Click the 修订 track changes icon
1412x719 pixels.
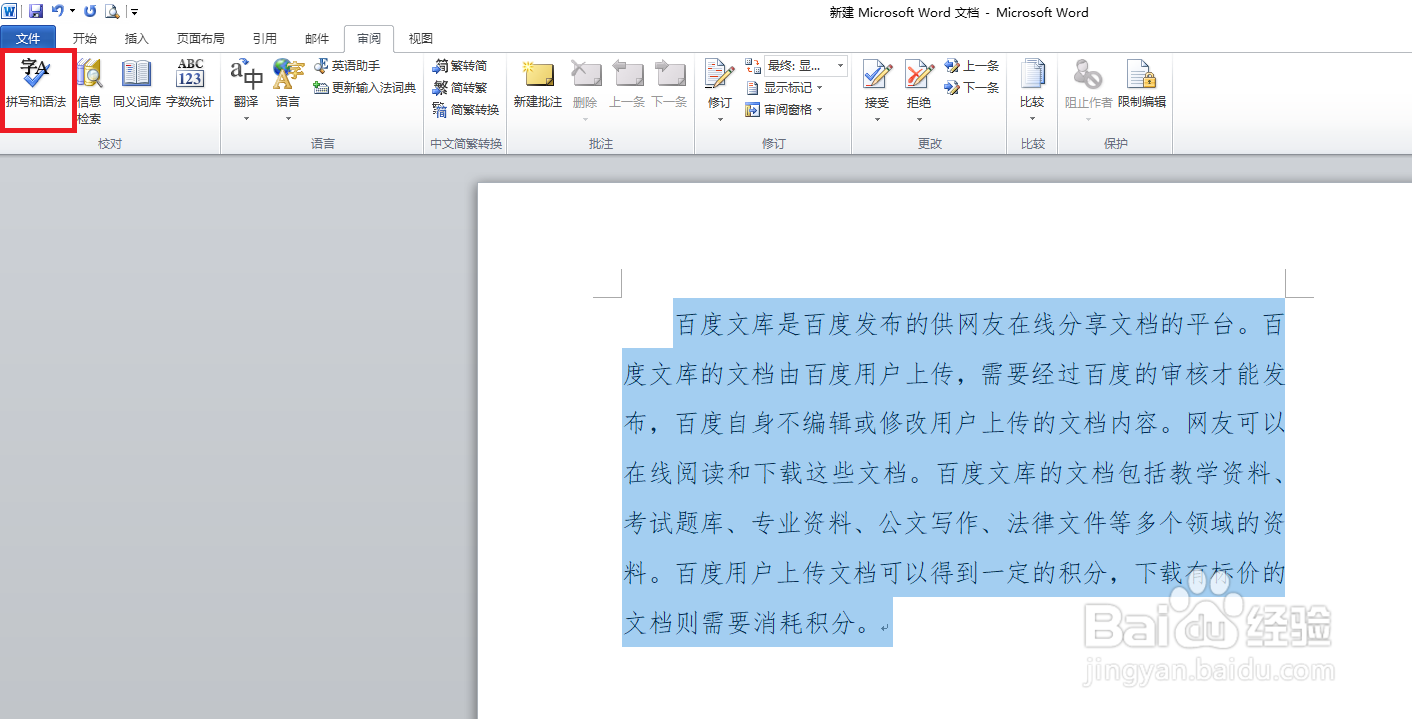coord(720,74)
